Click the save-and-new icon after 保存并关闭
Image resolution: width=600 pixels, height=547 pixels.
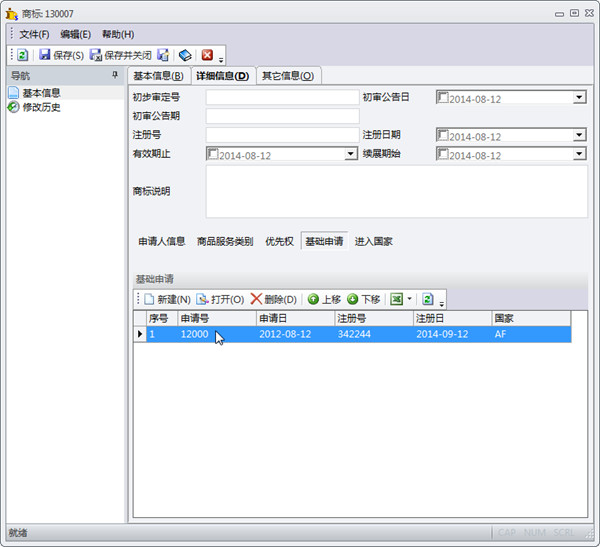click(x=163, y=55)
